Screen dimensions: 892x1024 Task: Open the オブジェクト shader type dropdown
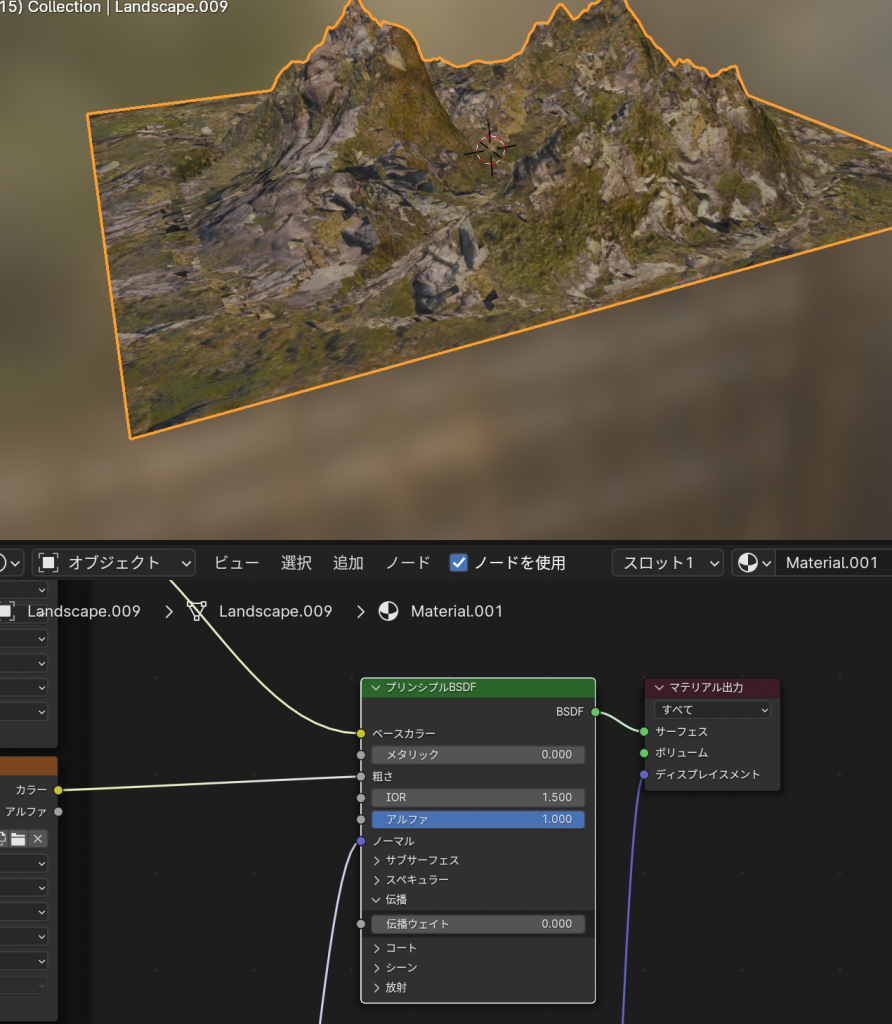[113, 563]
